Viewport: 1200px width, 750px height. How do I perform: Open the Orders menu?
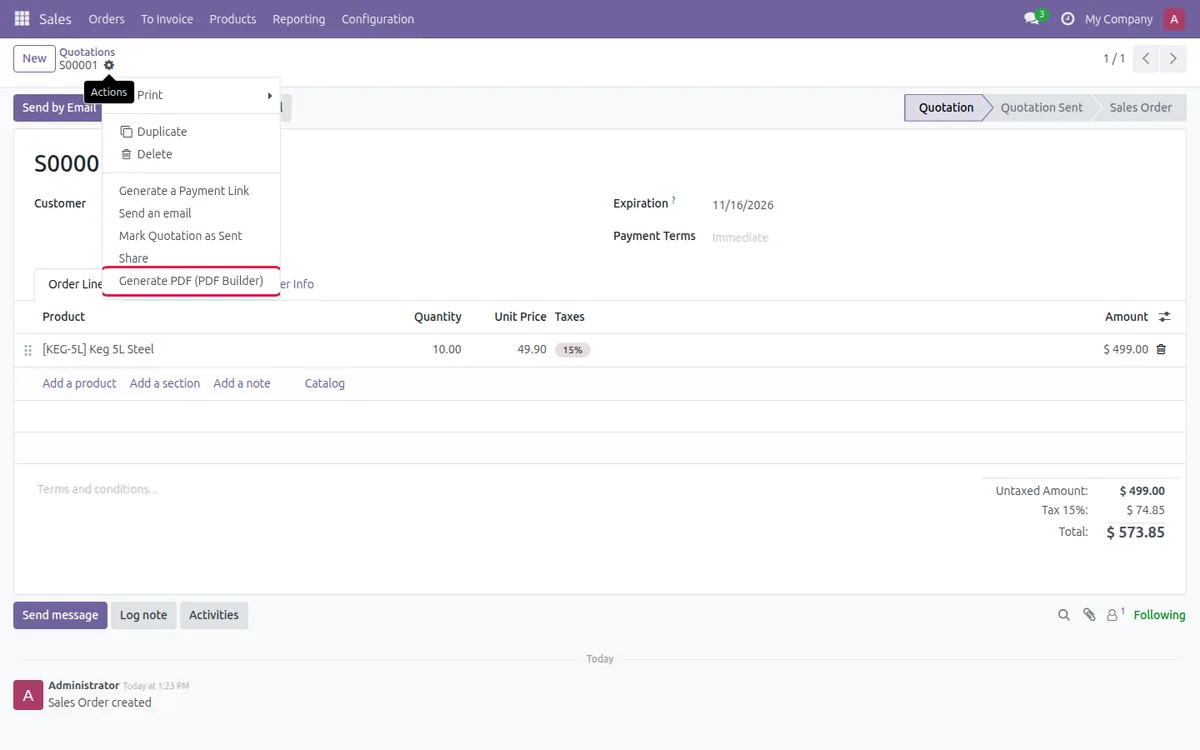[106, 19]
